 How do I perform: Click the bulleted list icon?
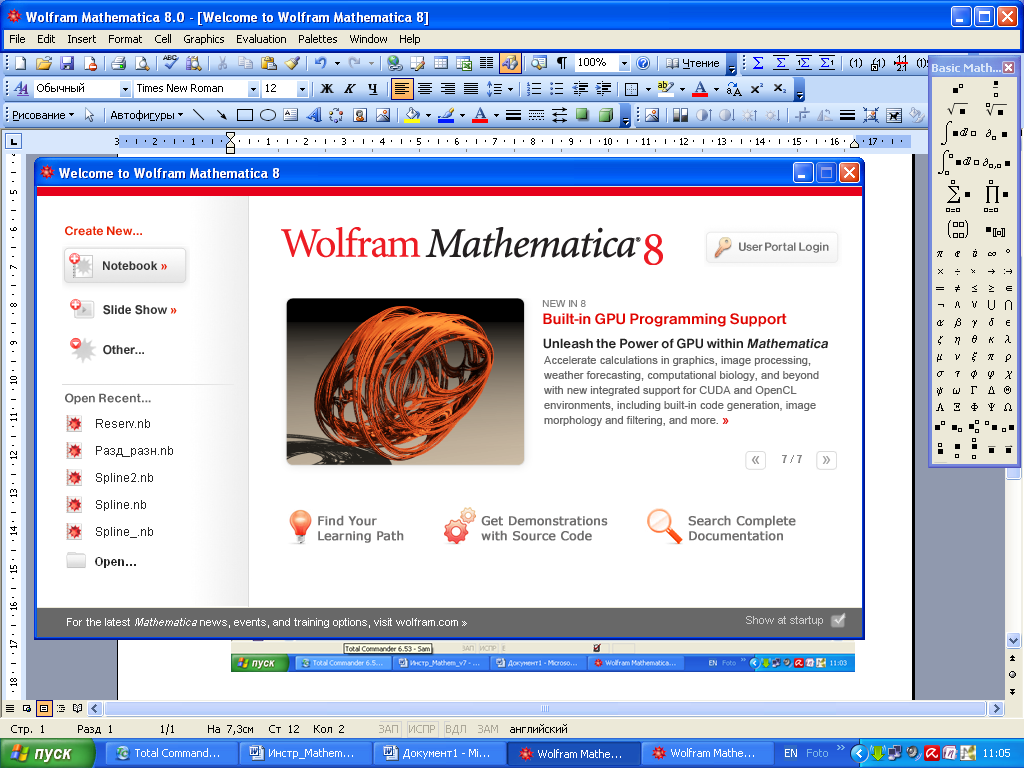point(556,89)
